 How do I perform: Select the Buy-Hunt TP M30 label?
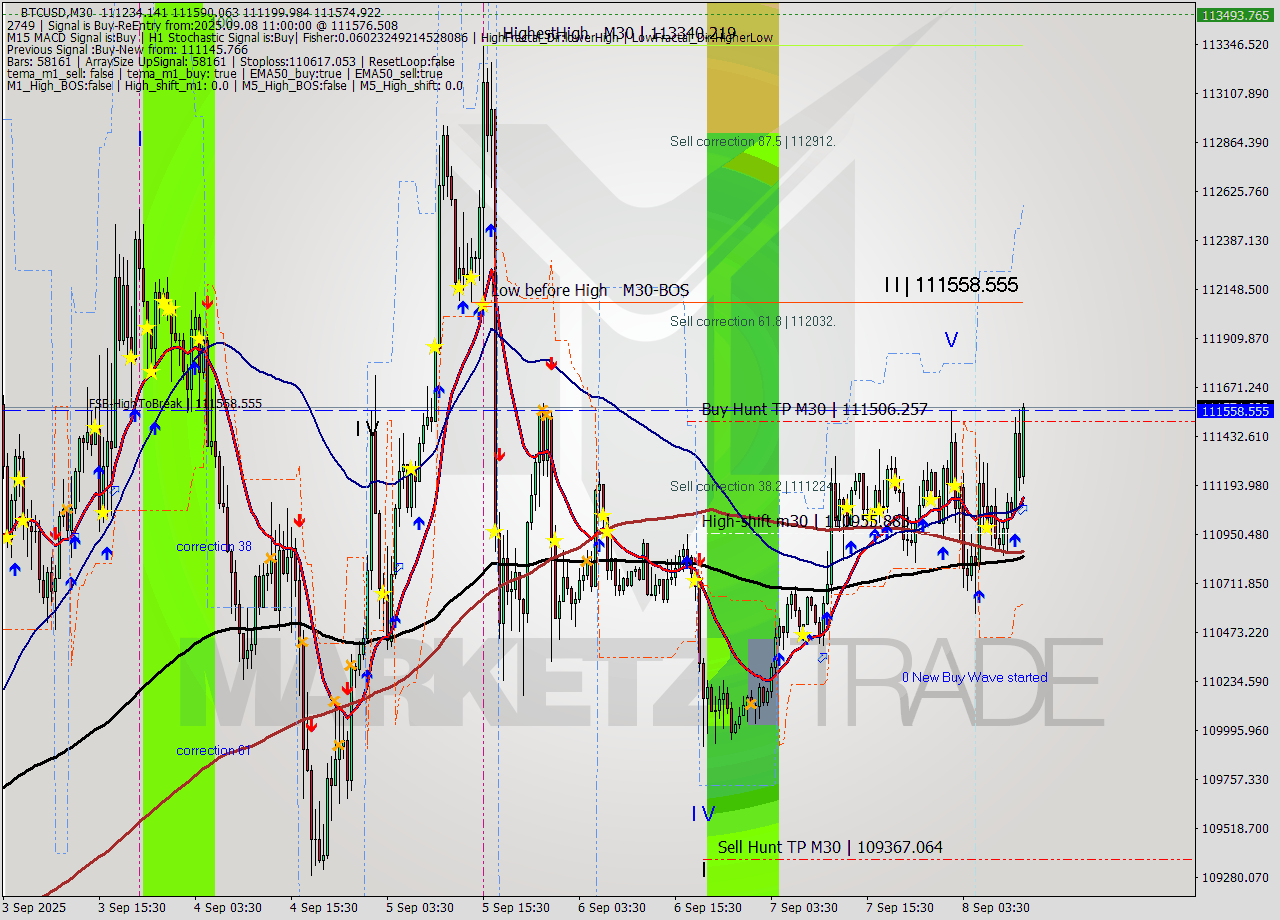814,409
